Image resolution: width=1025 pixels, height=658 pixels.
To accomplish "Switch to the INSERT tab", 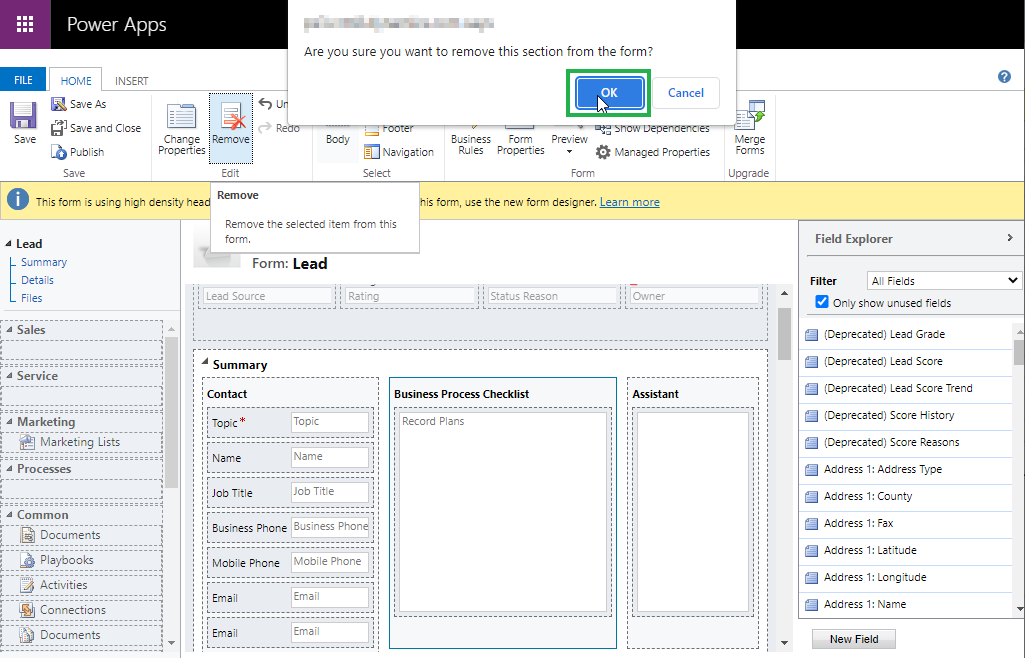I will tap(131, 80).
